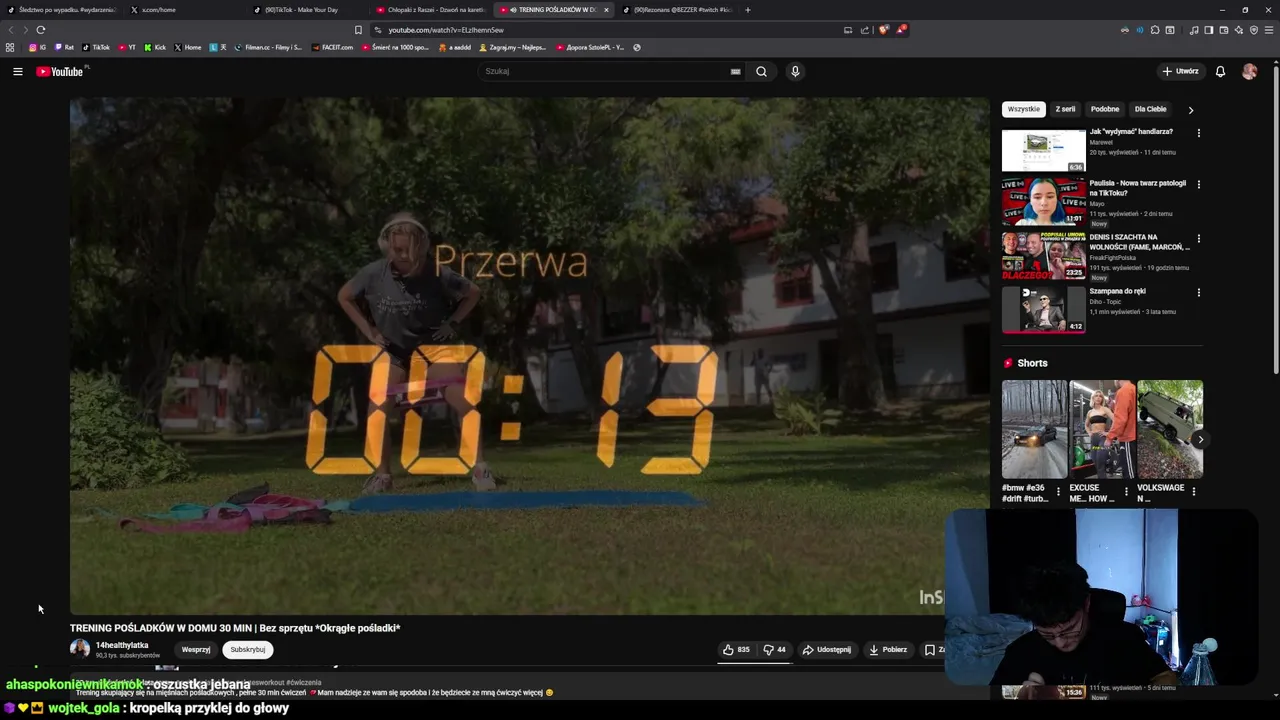Open Brave Leo AI sparkle icon
The width and height of the screenshot is (1280, 720).
click(1239, 30)
